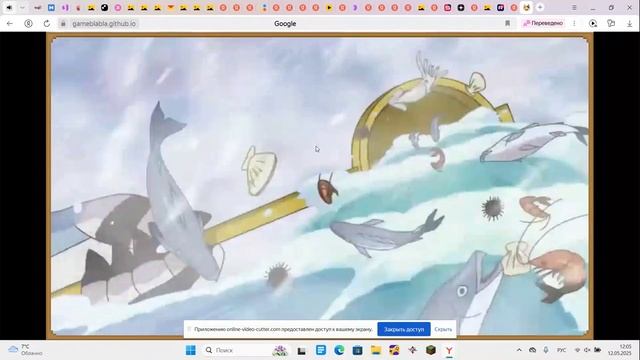Expand hidden system tray icons chevron
This screenshot has height=360, width=640.
tap(519, 350)
